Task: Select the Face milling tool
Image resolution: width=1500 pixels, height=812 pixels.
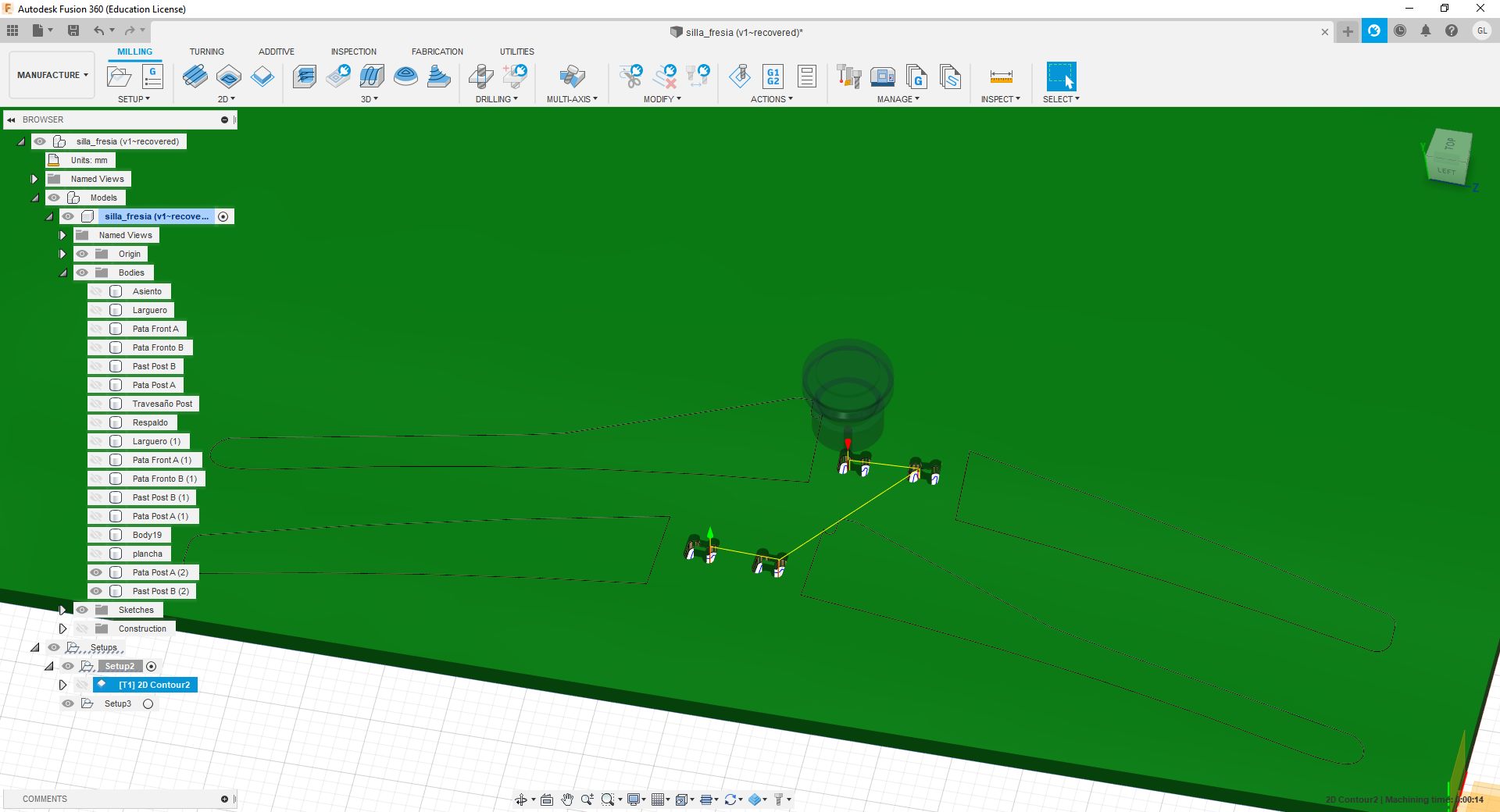Action: [x=262, y=77]
